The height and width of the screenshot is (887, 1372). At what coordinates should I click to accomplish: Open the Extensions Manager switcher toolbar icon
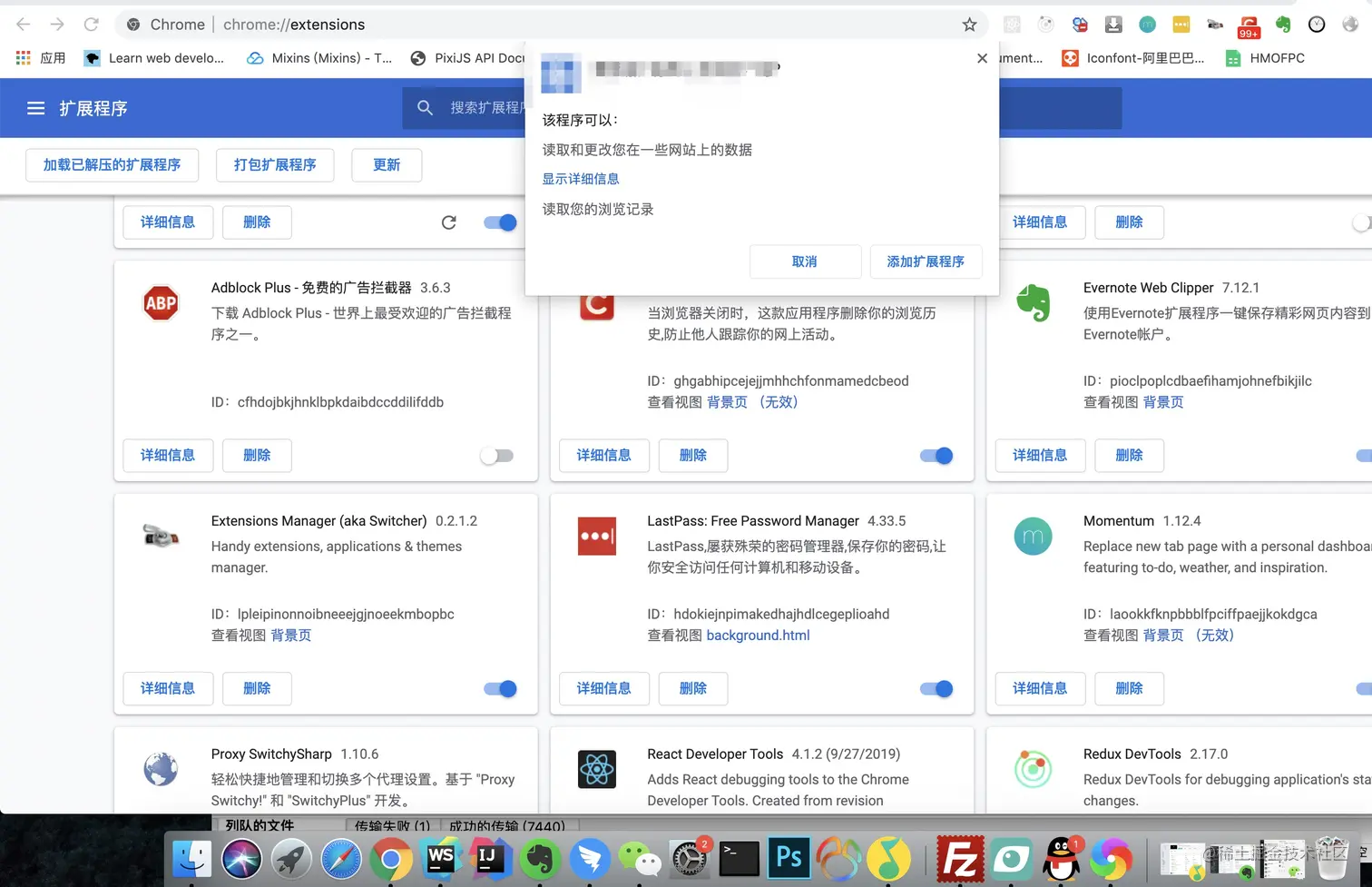tap(1215, 25)
